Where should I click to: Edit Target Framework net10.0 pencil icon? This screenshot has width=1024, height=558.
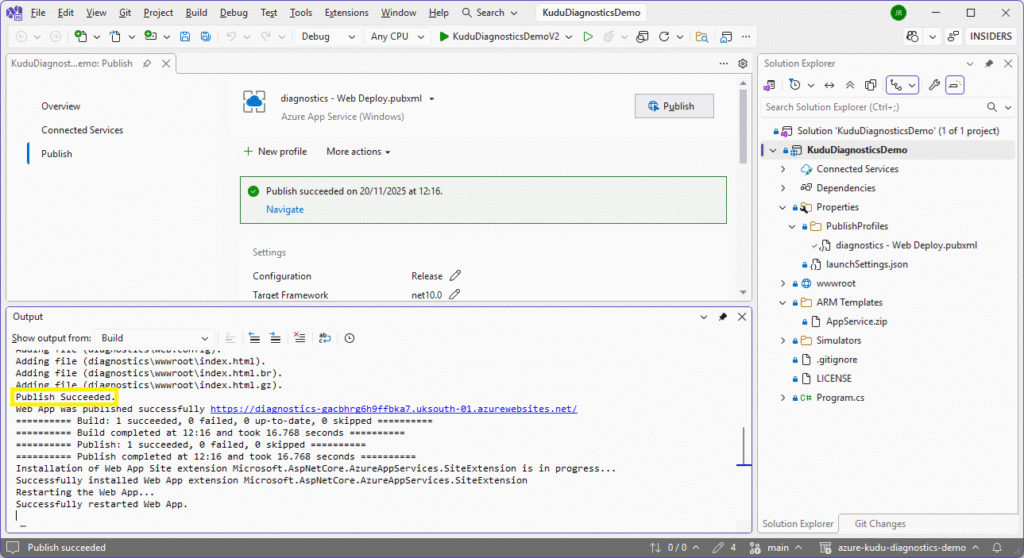(x=455, y=295)
